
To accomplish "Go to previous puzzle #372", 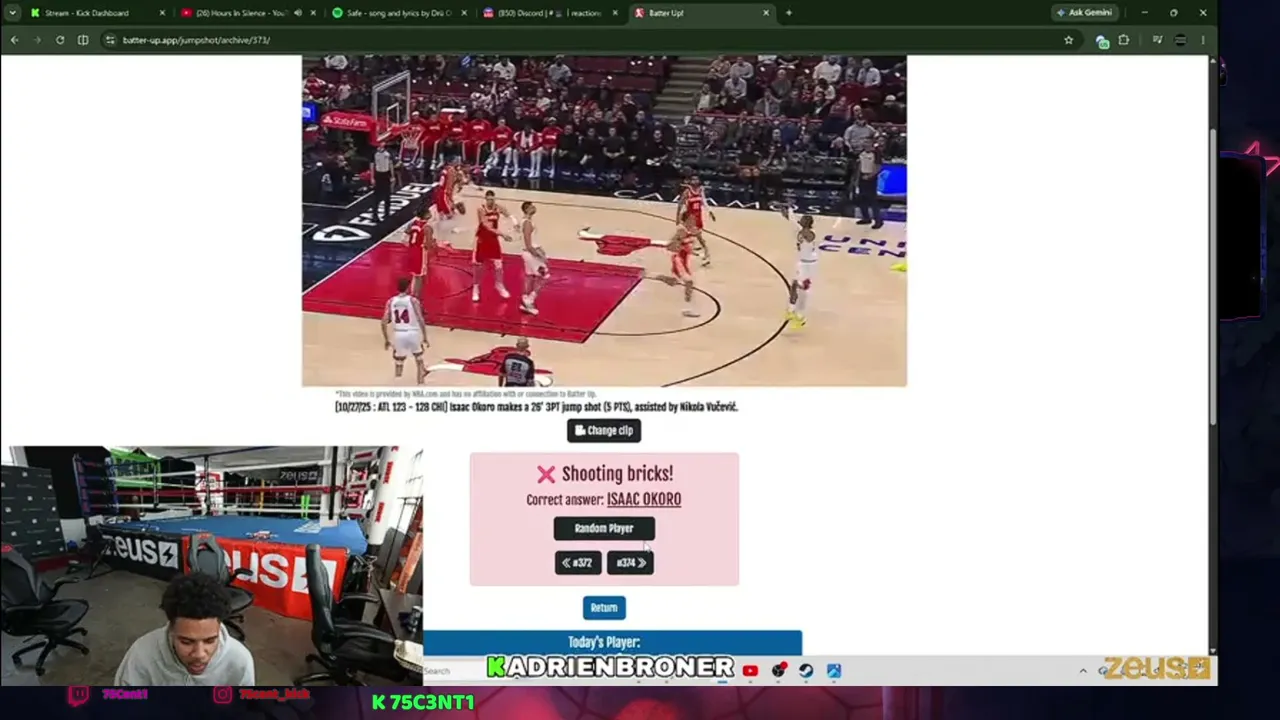I will [578, 563].
